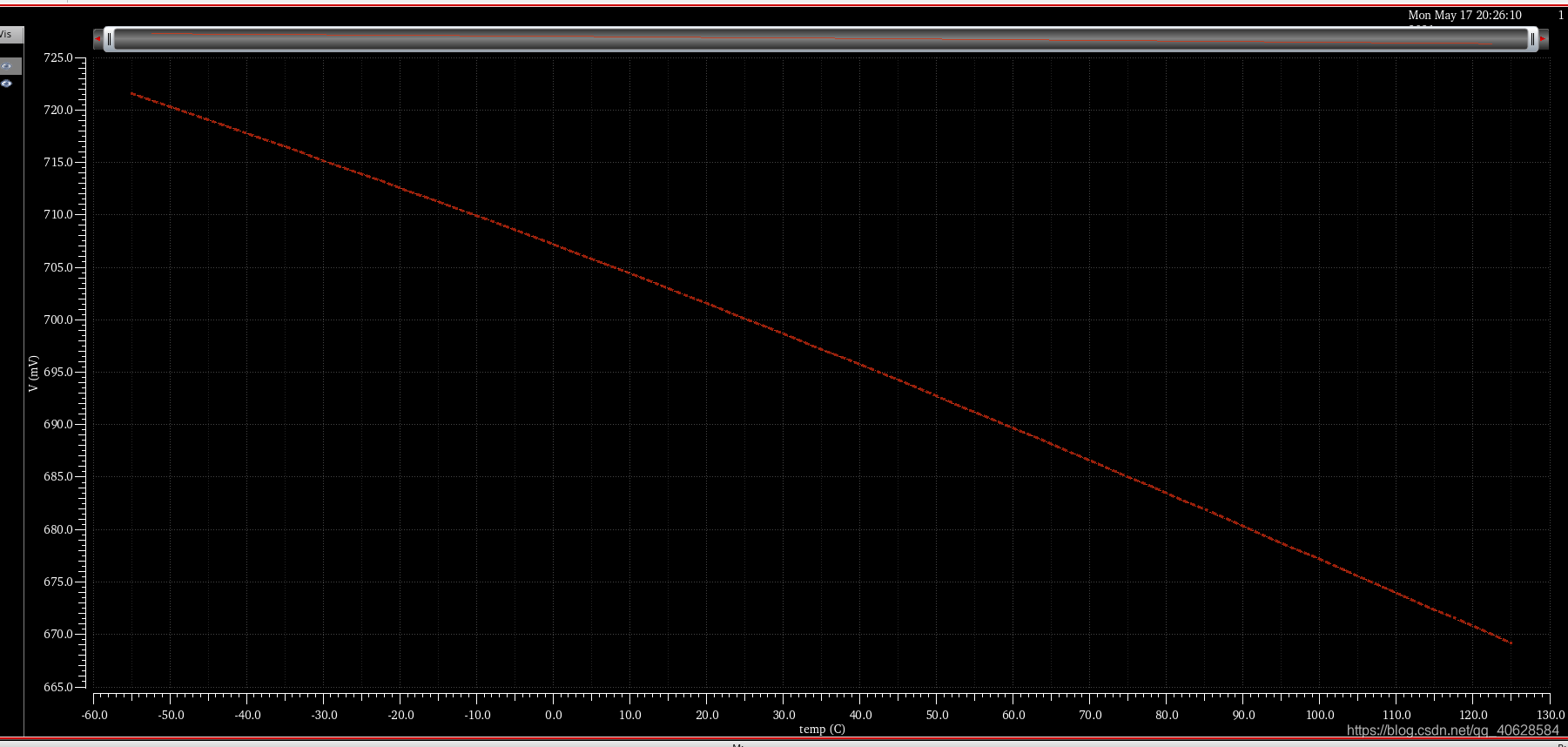
Task: Click the x-axis label "50.0"
Action: tap(937, 715)
